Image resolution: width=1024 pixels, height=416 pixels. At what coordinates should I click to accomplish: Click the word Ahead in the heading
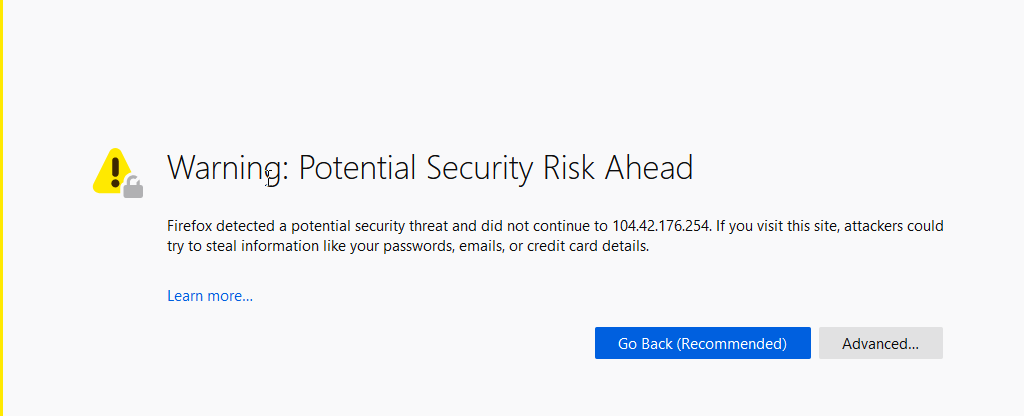point(649,167)
